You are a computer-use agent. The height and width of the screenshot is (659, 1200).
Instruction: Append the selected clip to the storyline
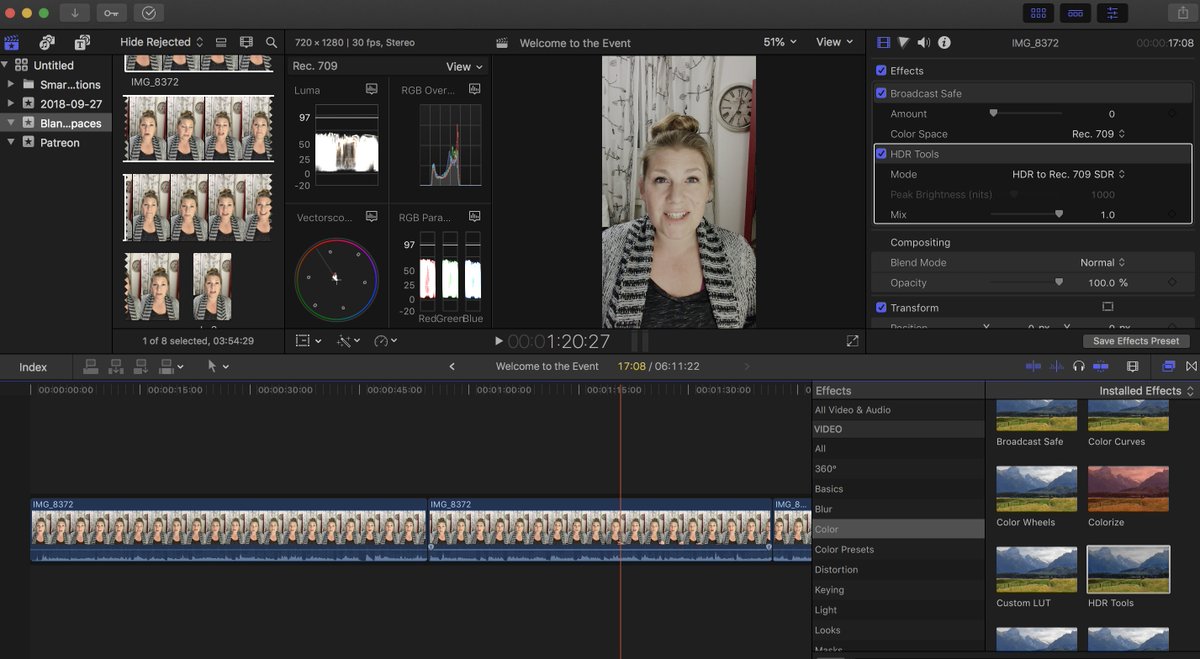[141, 367]
